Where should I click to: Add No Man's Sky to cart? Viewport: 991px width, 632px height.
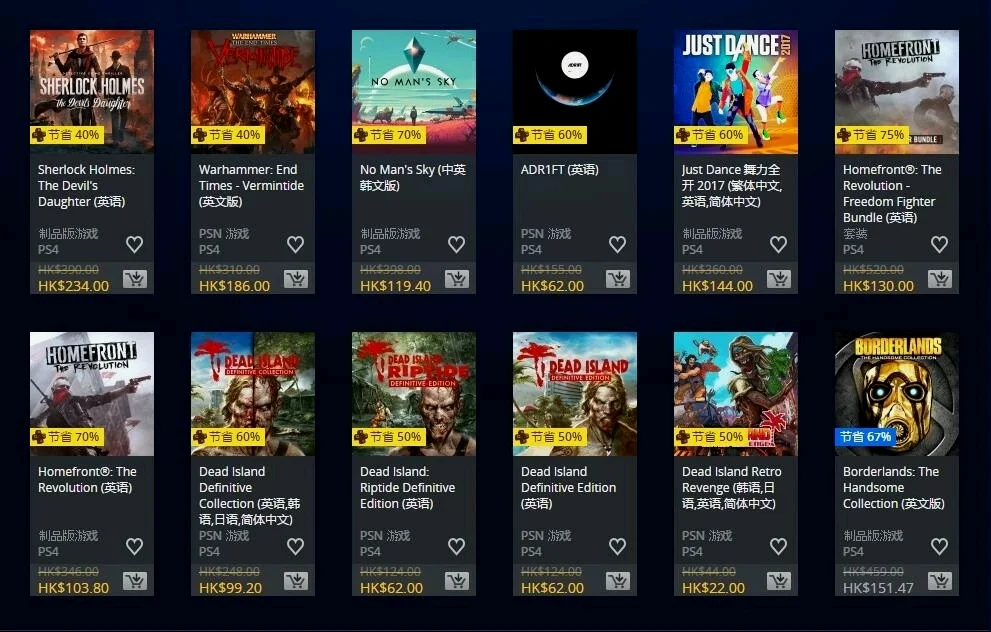pos(457,279)
